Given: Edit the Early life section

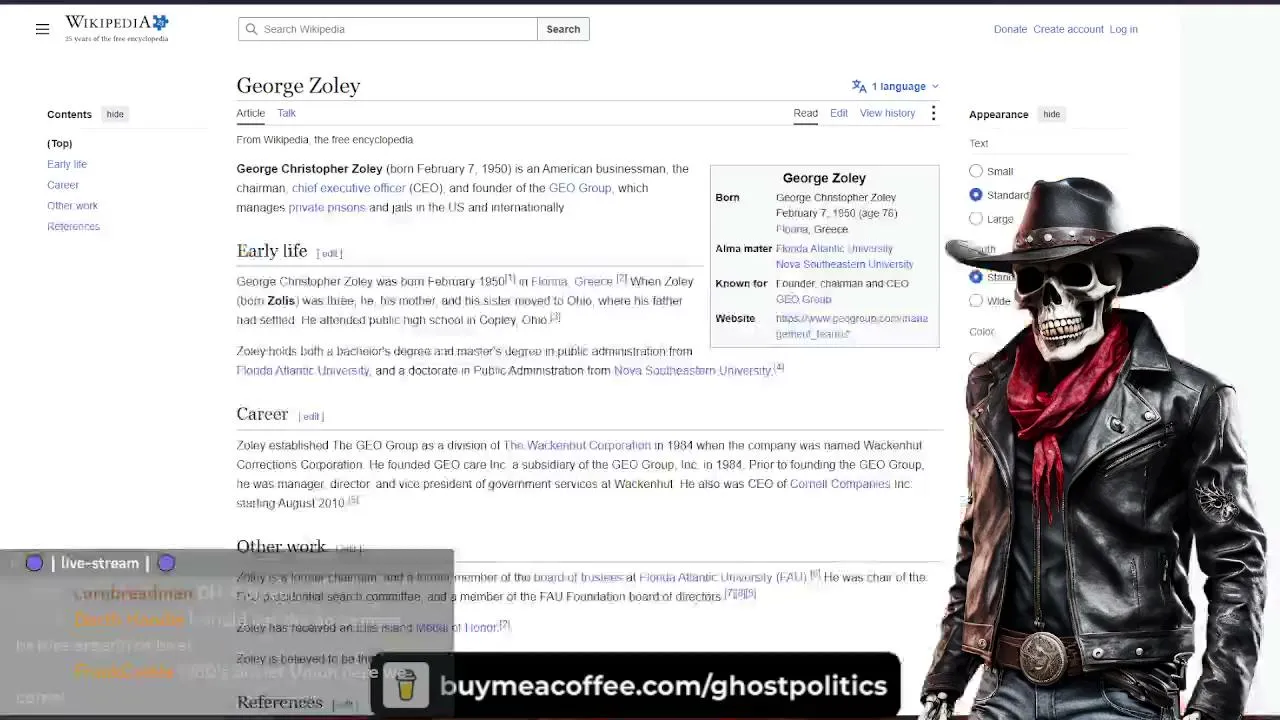Looking at the screenshot, I should pos(329,253).
